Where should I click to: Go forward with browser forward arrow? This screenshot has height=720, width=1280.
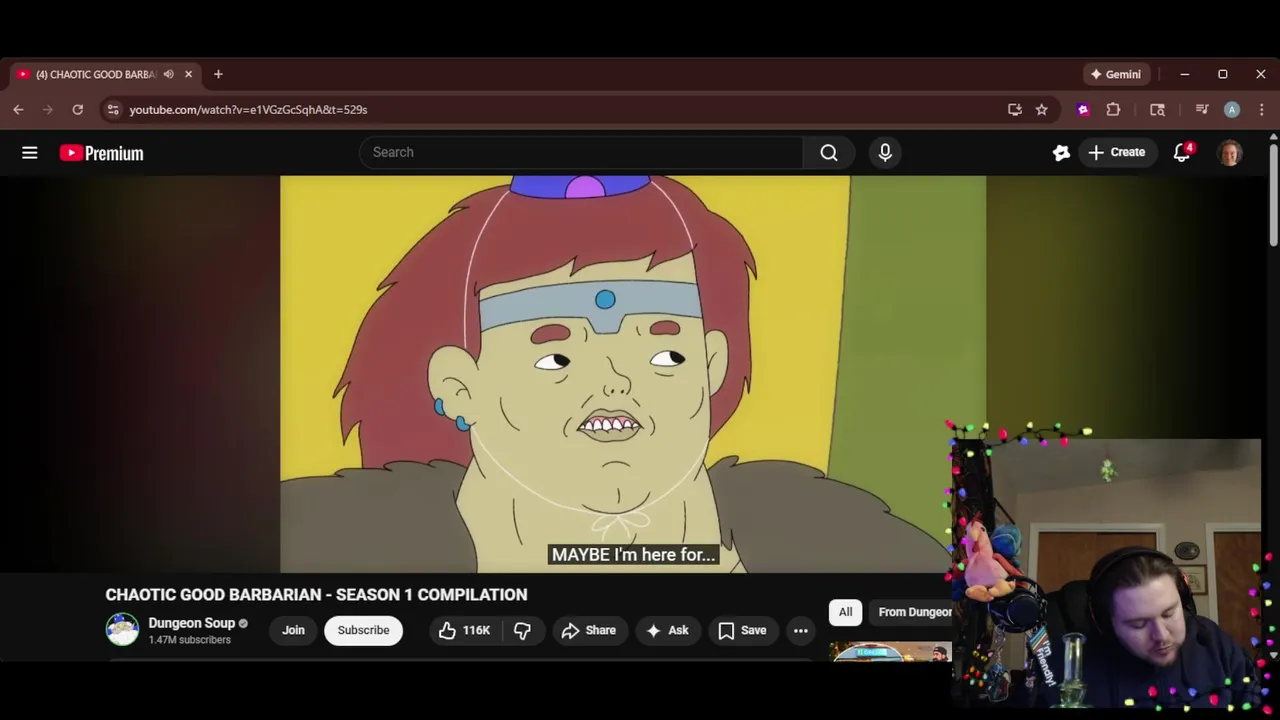click(x=47, y=110)
